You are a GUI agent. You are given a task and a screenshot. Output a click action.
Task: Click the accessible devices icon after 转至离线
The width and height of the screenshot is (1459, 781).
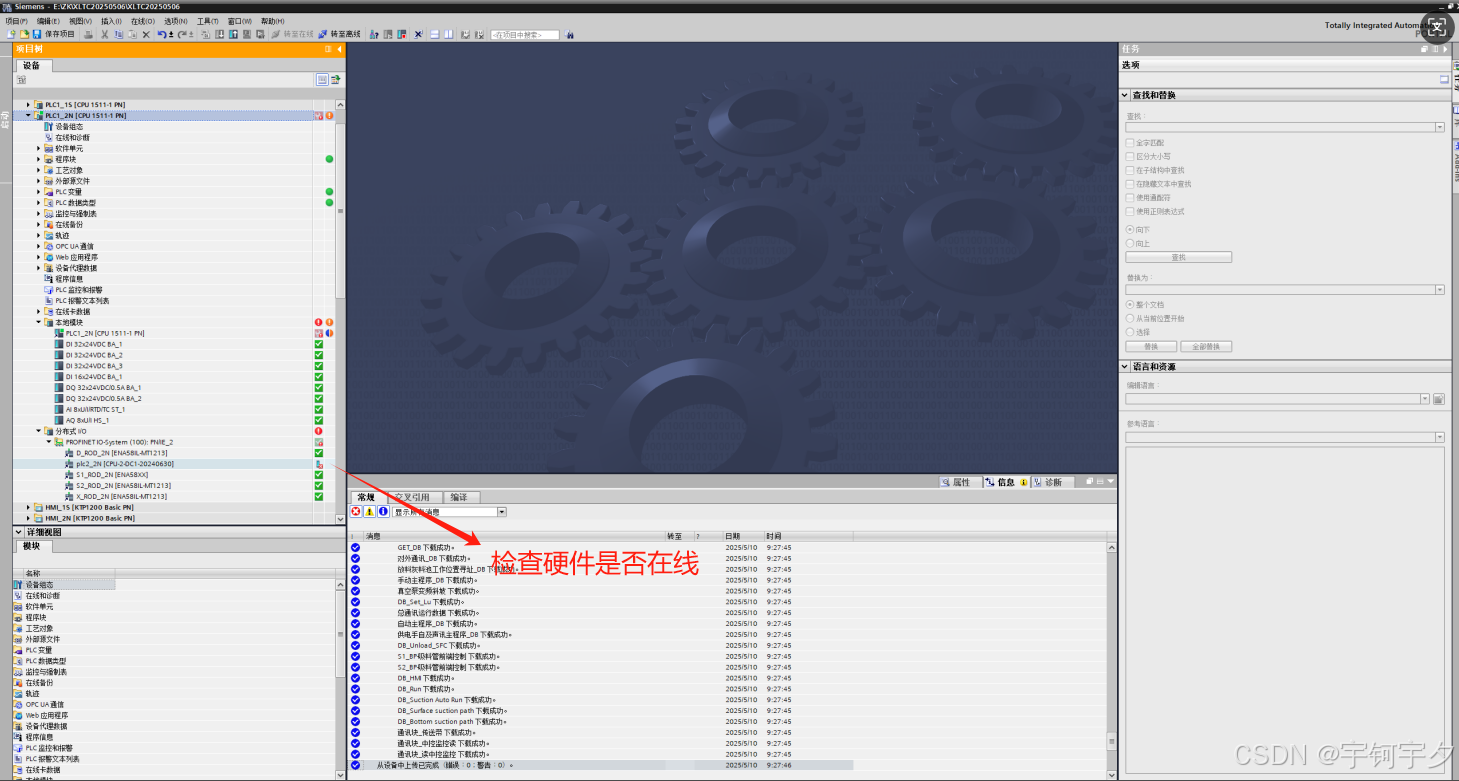tap(374, 34)
